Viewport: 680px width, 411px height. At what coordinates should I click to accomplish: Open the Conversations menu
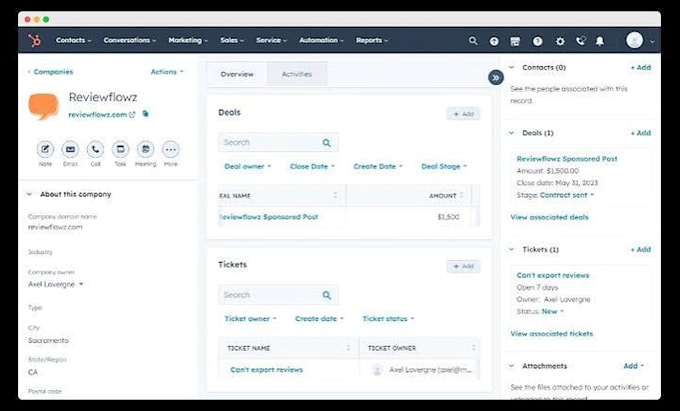click(130, 40)
